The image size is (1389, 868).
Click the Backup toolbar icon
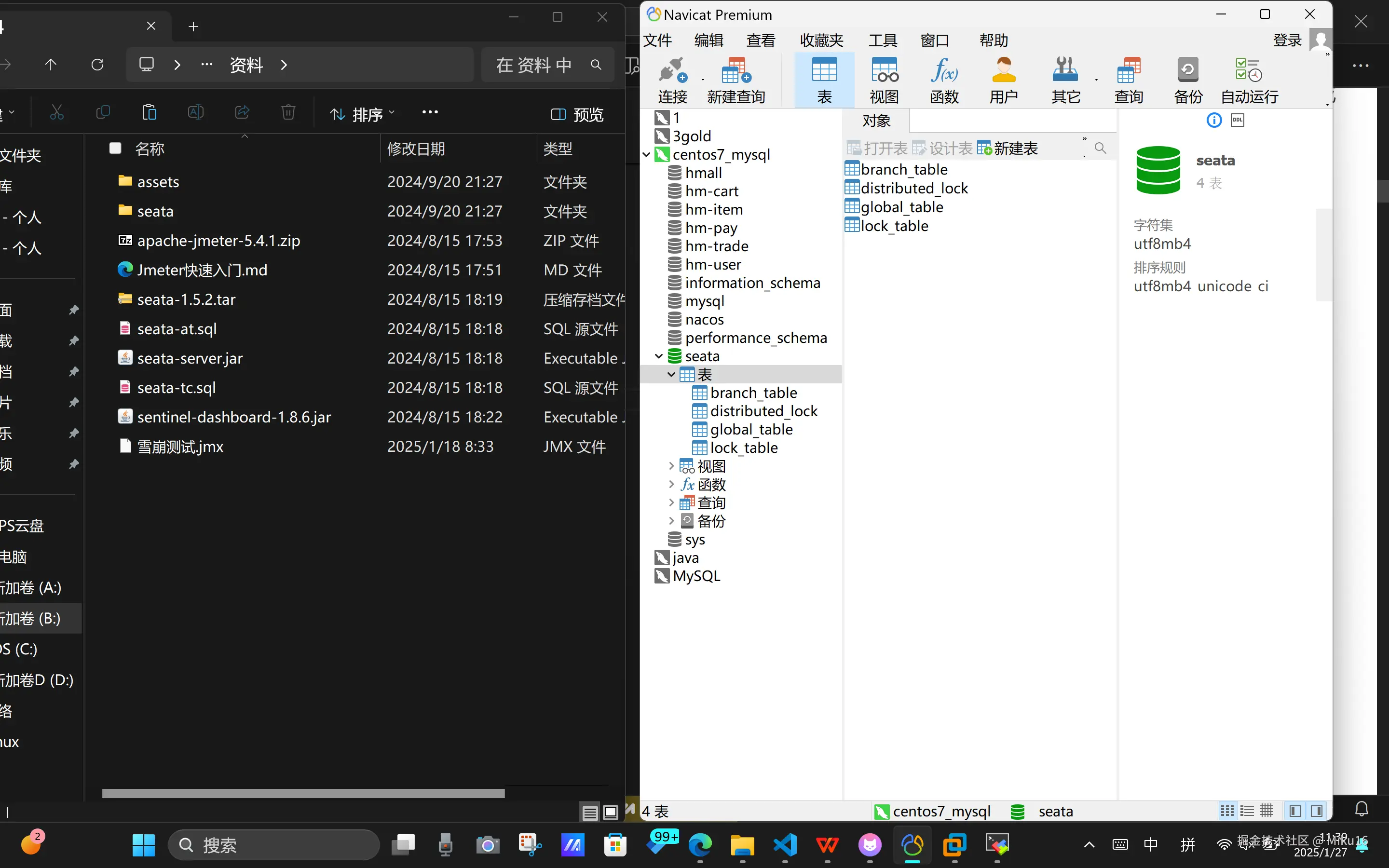1187,70
